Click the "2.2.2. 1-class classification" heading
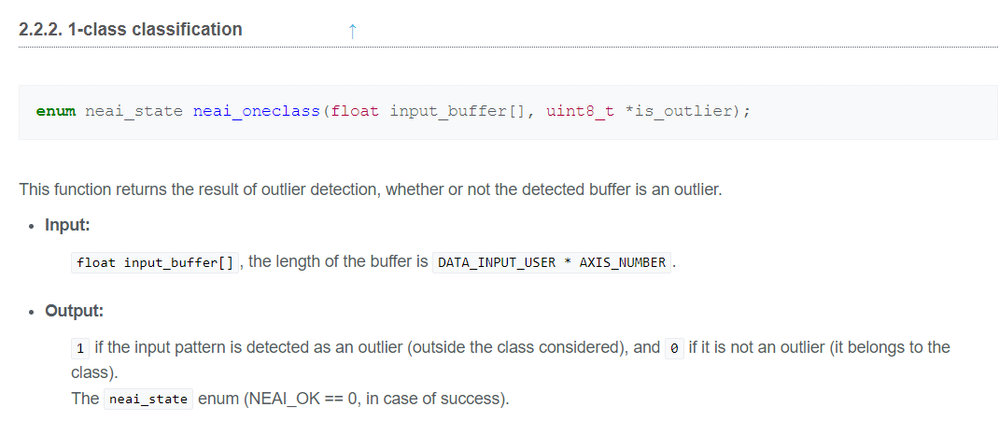The image size is (999, 434). click(x=131, y=29)
